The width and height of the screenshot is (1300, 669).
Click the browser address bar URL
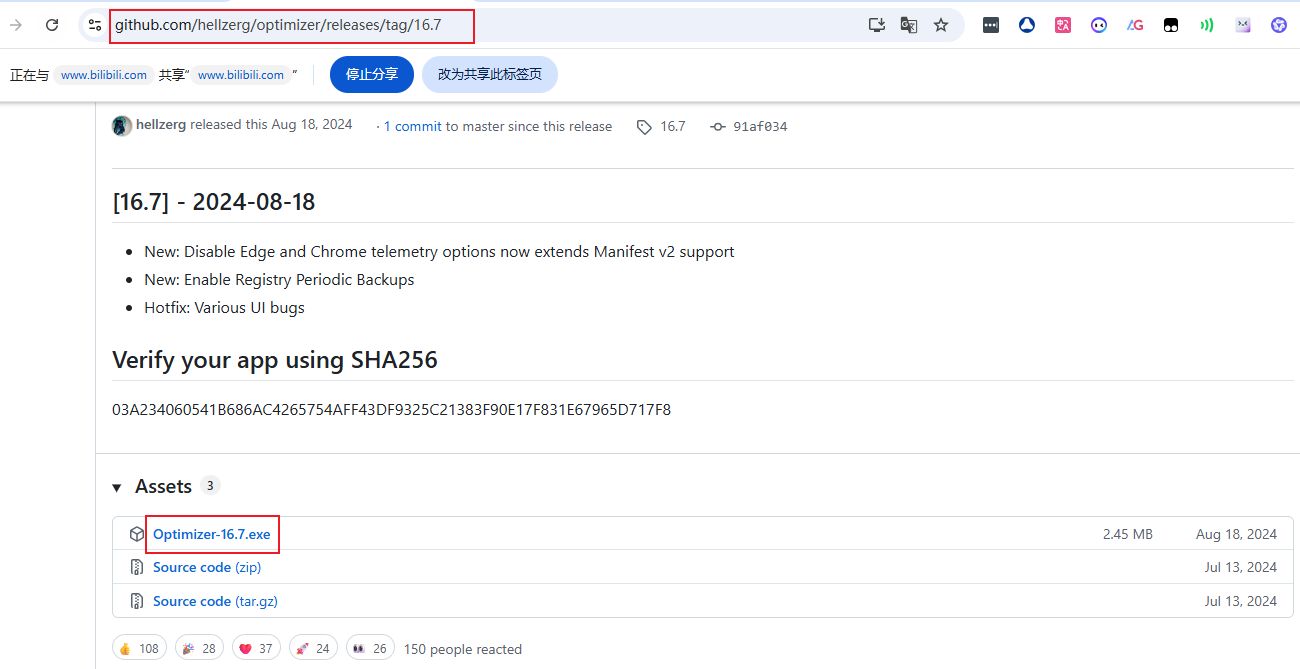290,25
